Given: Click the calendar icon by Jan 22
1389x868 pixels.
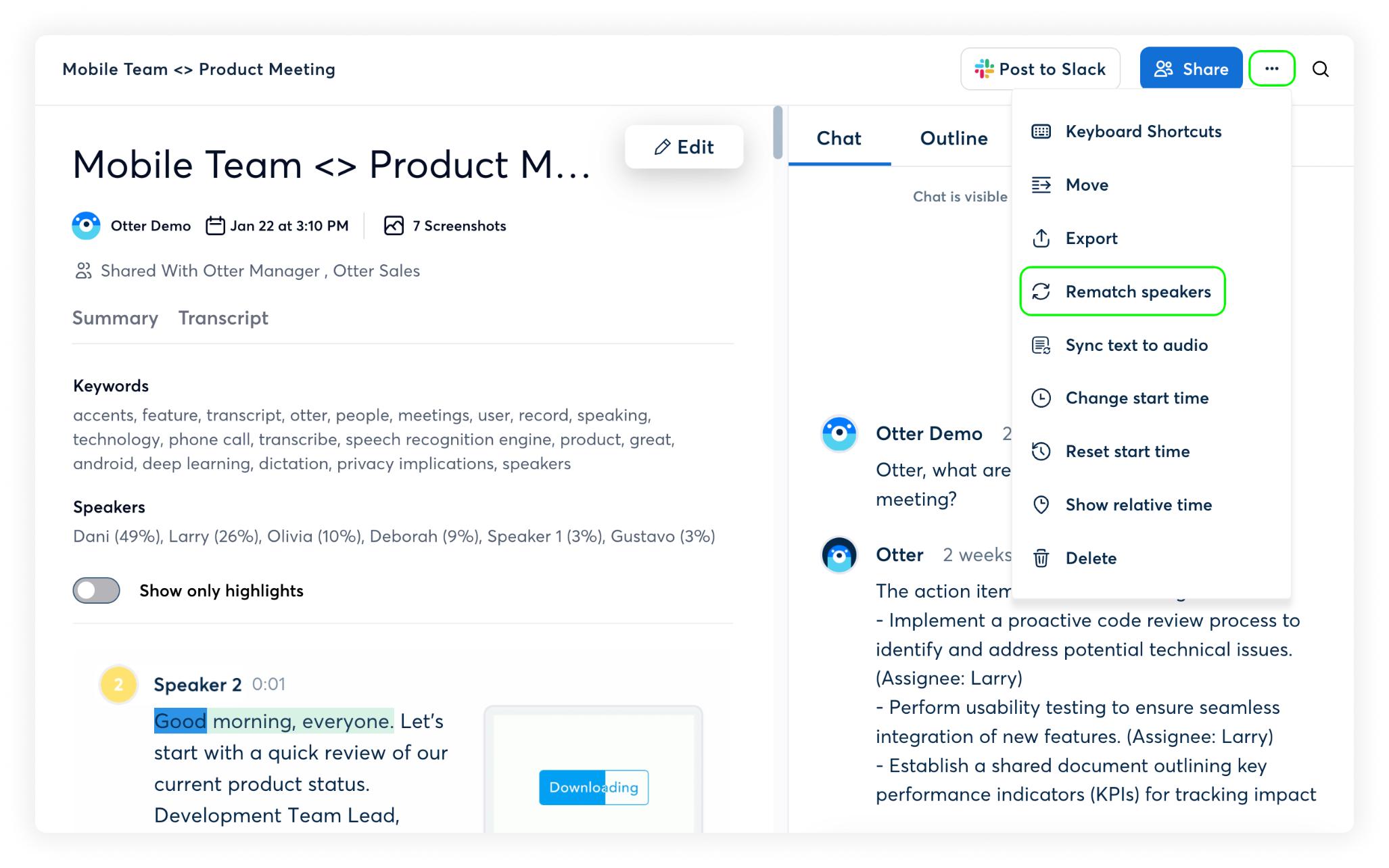Looking at the screenshot, I should 215,226.
